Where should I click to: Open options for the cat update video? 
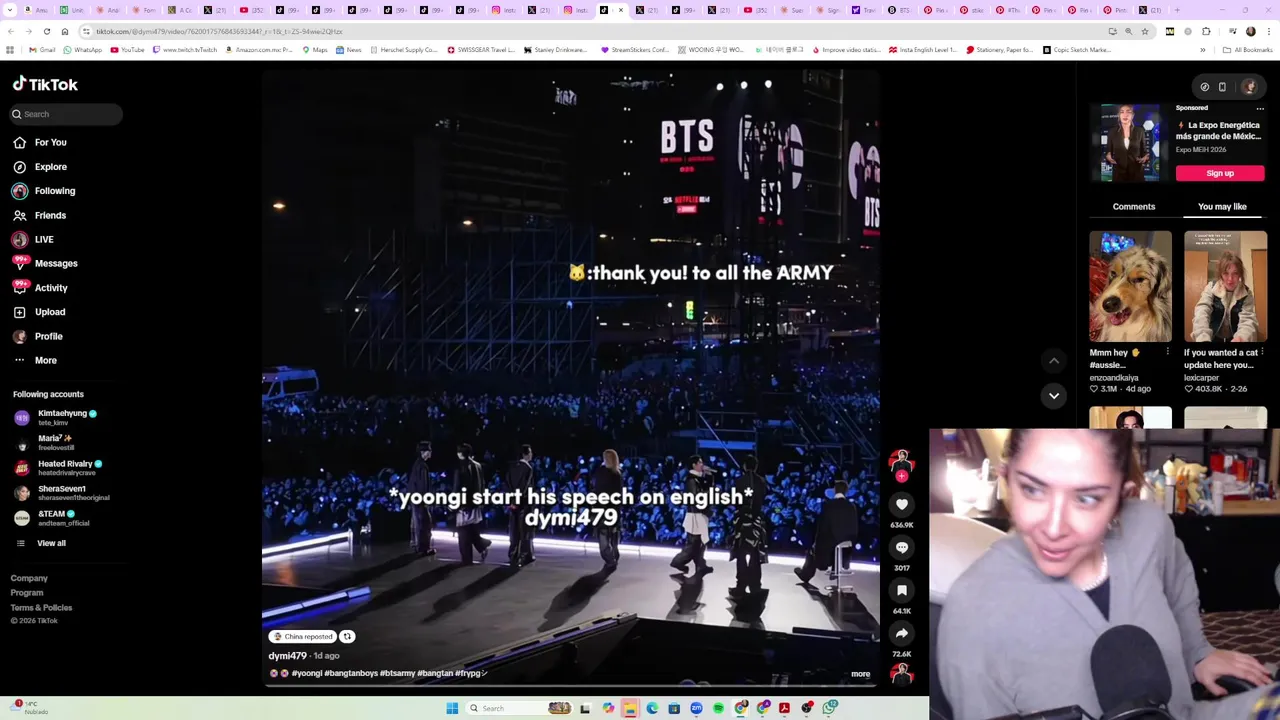click(1262, 352)
